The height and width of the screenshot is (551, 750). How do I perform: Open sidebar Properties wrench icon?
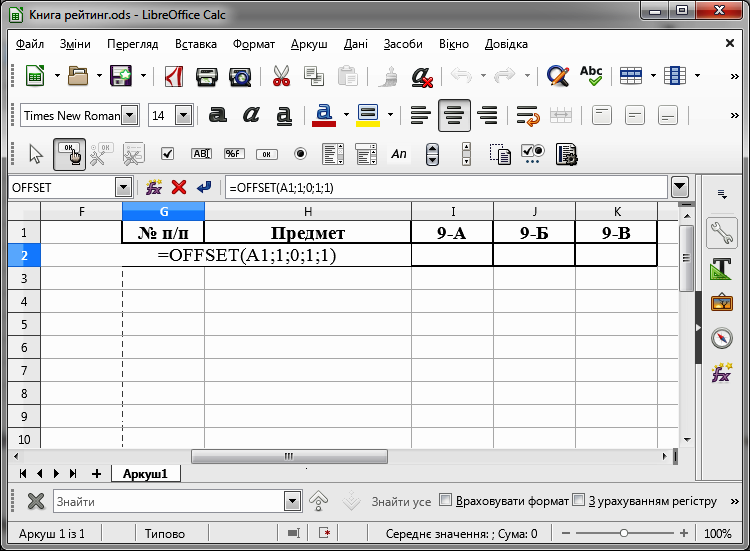(x=721, y=233)
